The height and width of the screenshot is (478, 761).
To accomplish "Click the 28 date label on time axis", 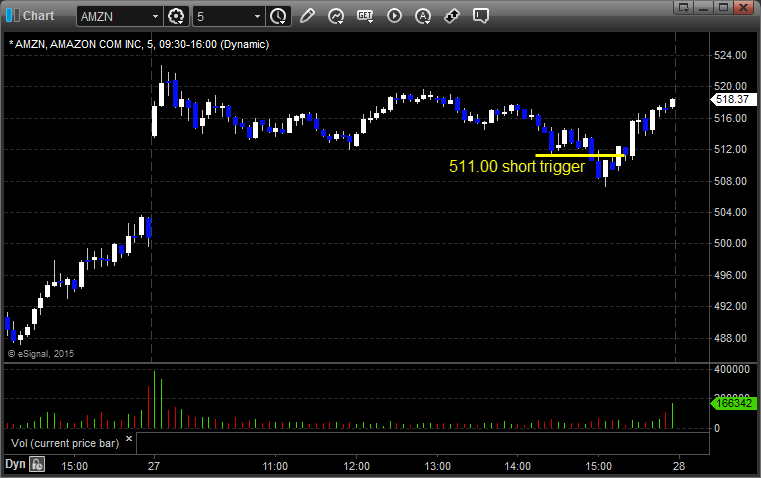I will pos(679,466).
